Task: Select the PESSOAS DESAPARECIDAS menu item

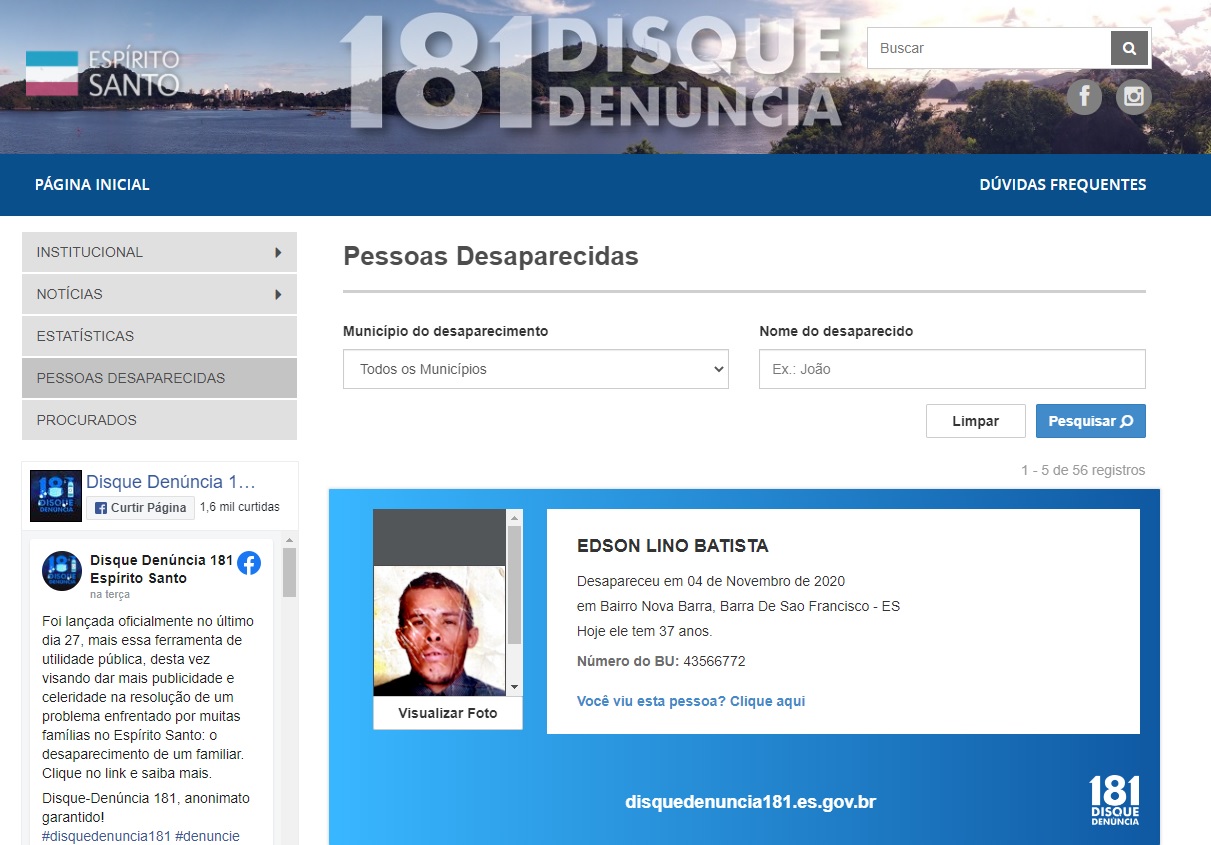Action: pos(158,378)
